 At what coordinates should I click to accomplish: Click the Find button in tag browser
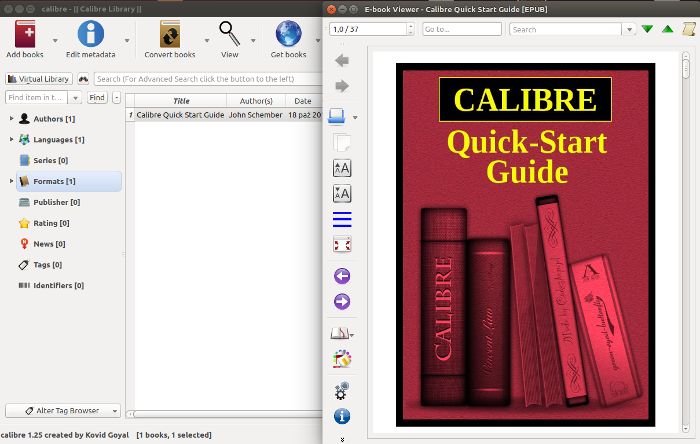tap(97, 97)
